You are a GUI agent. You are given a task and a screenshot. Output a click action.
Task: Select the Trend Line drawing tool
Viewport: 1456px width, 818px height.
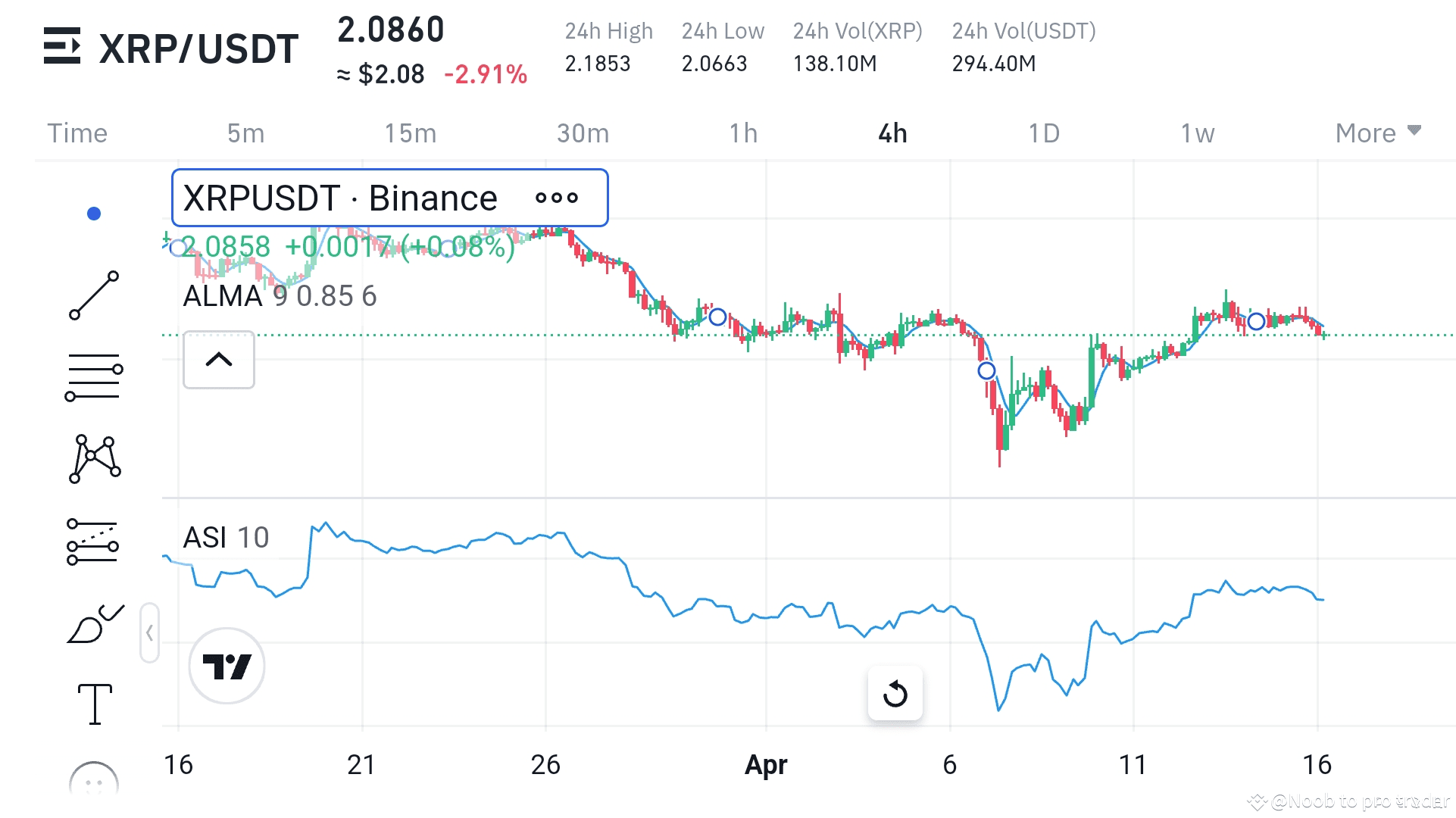(93, 293)
